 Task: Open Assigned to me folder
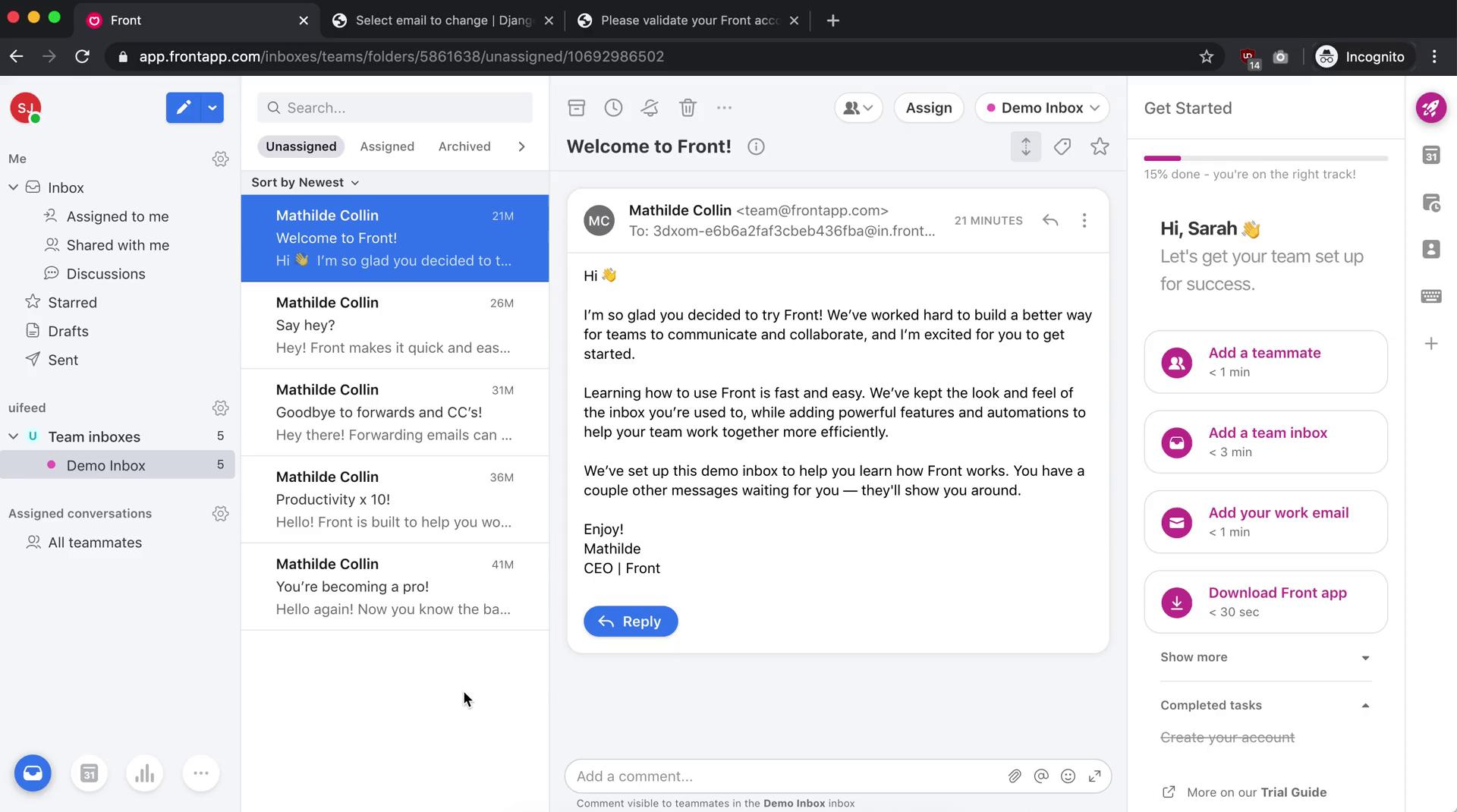point(118,216)
